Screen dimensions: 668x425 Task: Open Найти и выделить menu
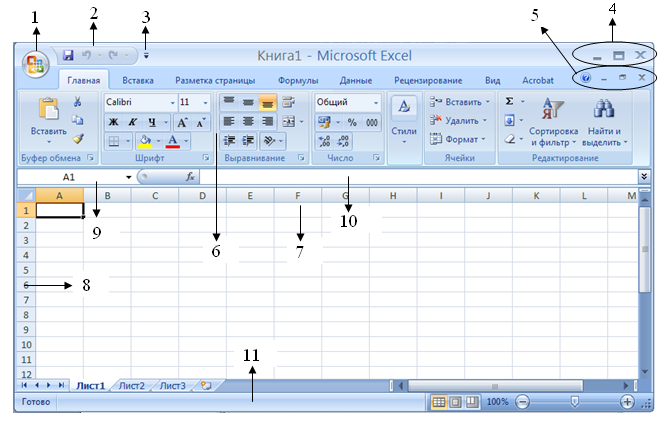605,123
